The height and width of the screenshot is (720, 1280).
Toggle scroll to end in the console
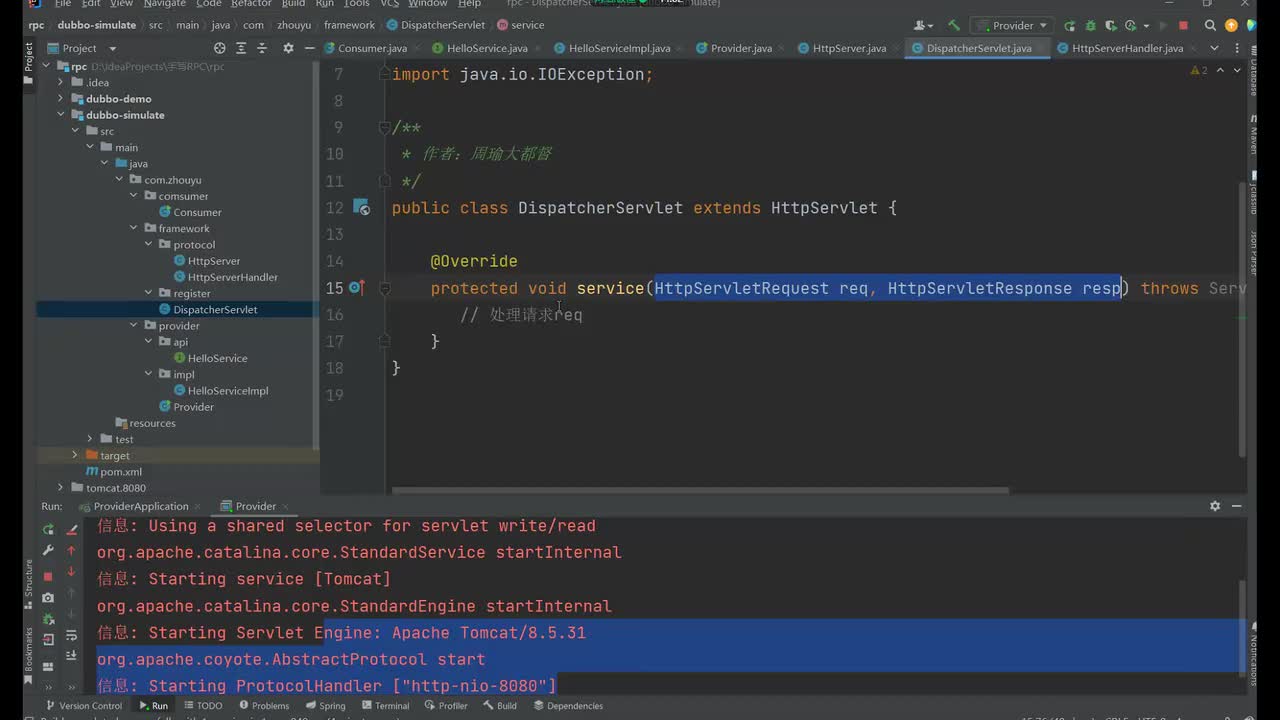[71, 656]
